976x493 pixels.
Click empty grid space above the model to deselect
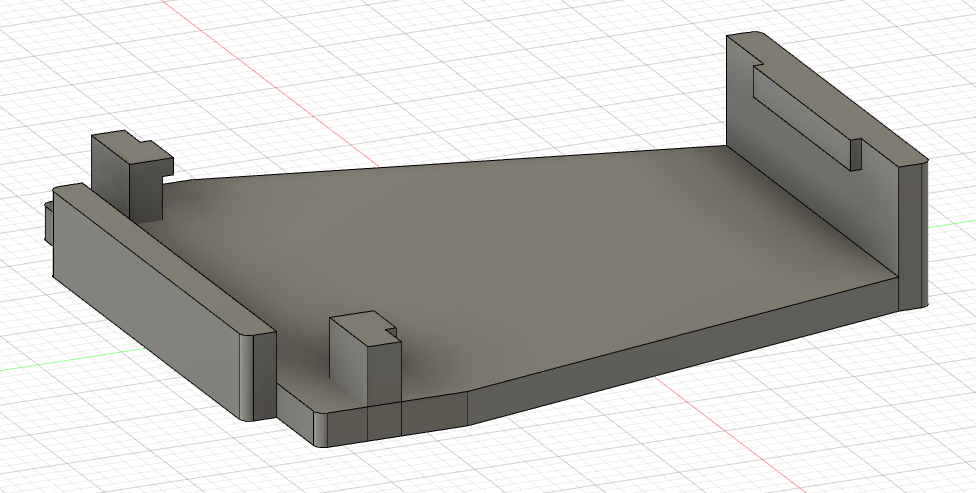click(x=500, y=60)
